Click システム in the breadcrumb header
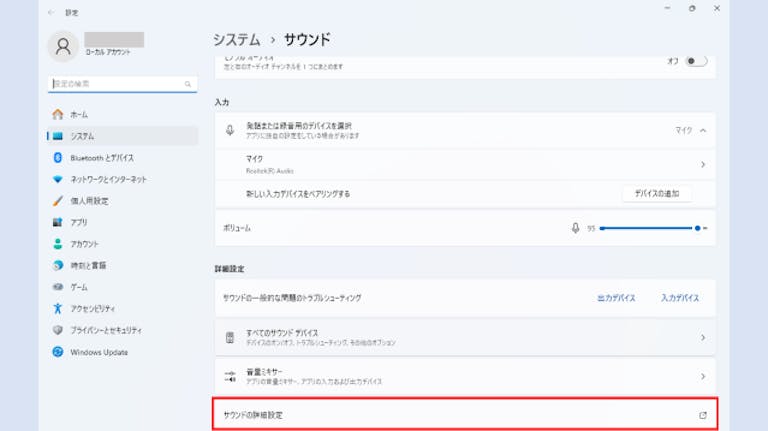 tap(237, 39)
